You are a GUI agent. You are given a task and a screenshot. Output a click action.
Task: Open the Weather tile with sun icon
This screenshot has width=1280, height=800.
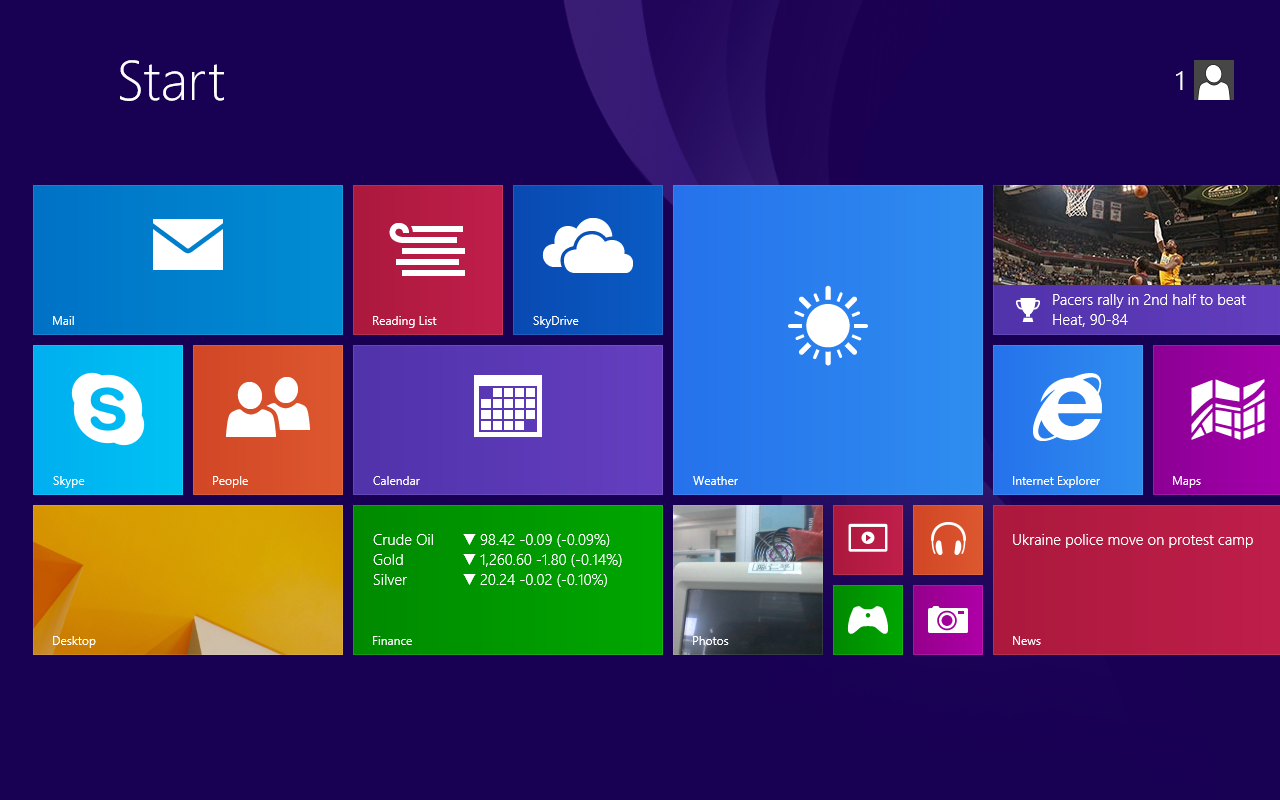tap(828, 340)
